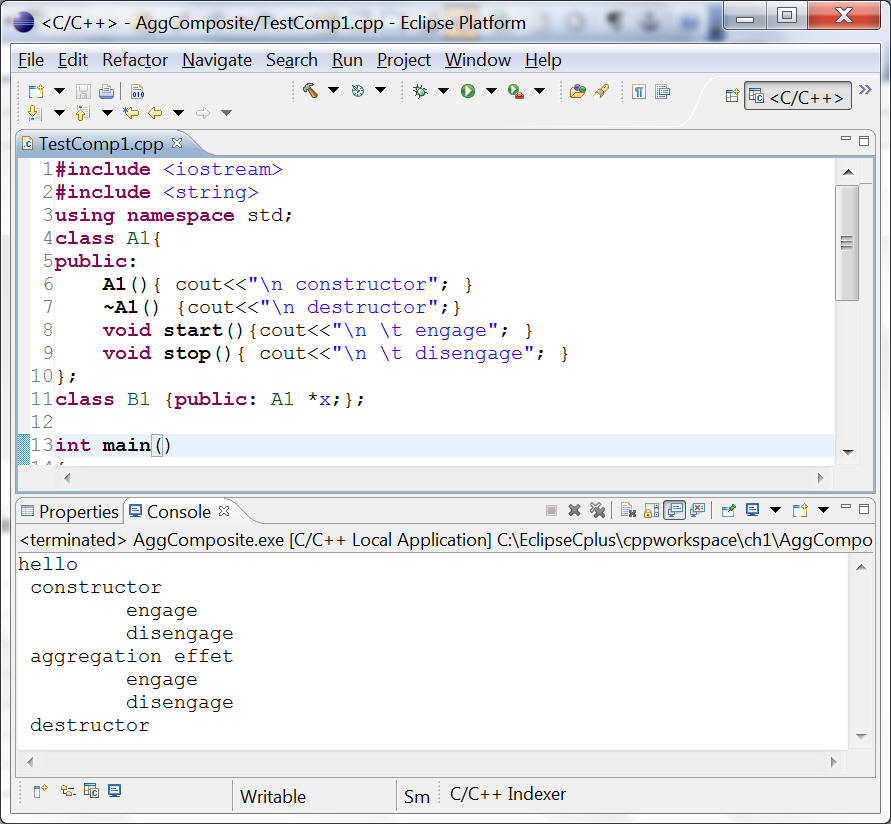Open the External Tools dropdown arrow
The width and height of the screenshot is (891, 824).
[540, 90]
